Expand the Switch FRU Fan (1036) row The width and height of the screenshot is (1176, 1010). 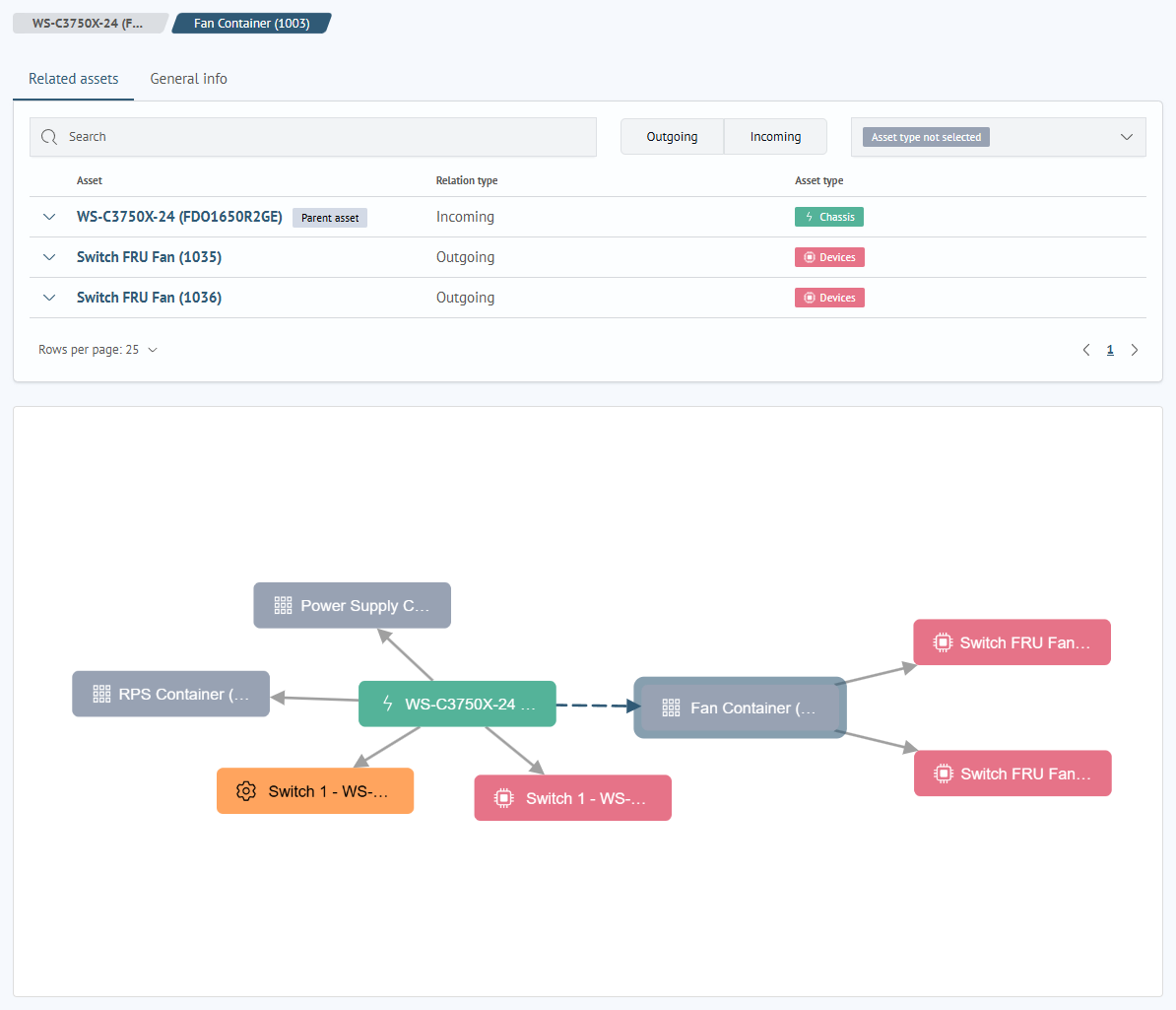[49, 298]
